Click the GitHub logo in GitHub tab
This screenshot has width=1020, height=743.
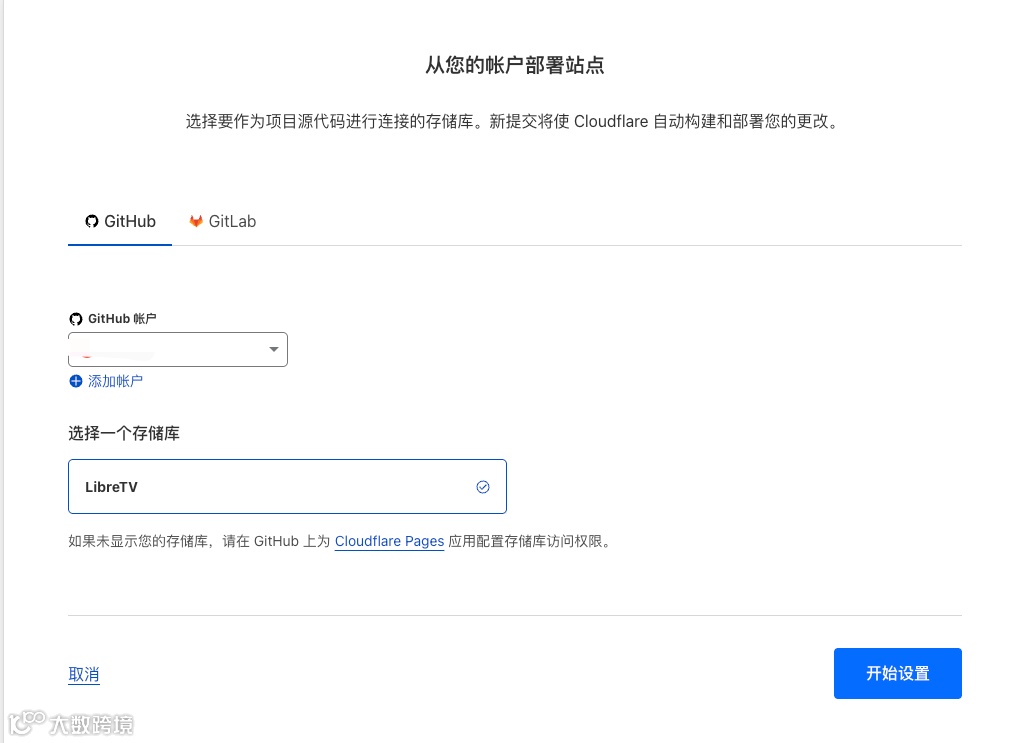coord(92,222)
